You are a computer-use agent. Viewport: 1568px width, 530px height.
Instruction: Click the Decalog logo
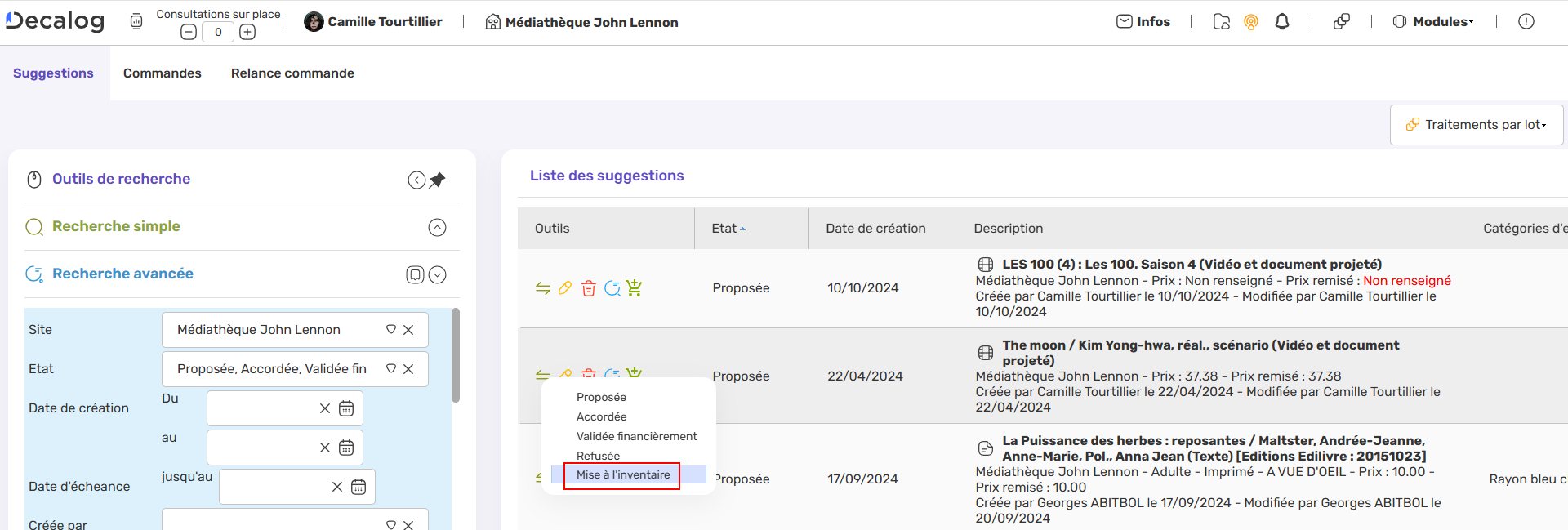[x=56, y=21]
